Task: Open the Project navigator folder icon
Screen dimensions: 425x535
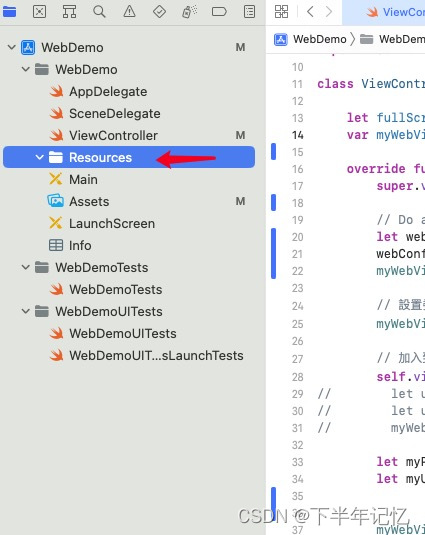Action: (x=10, y=12)
